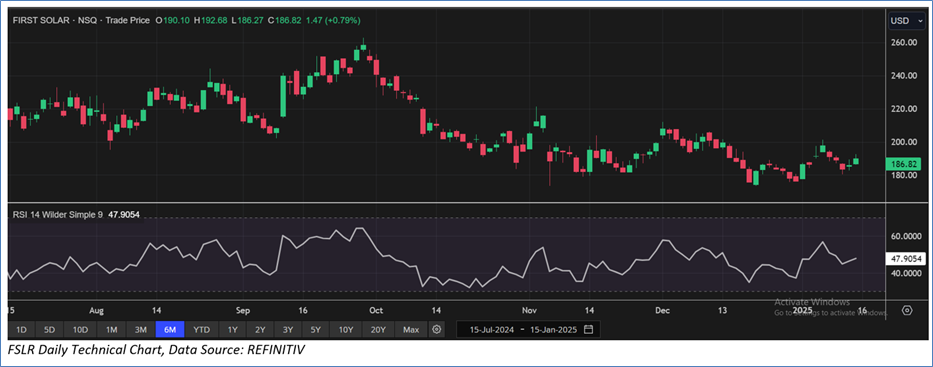Screen dimensions: 933x367
Task: Click the 260.00 price axis label
Action: [903, 43]
